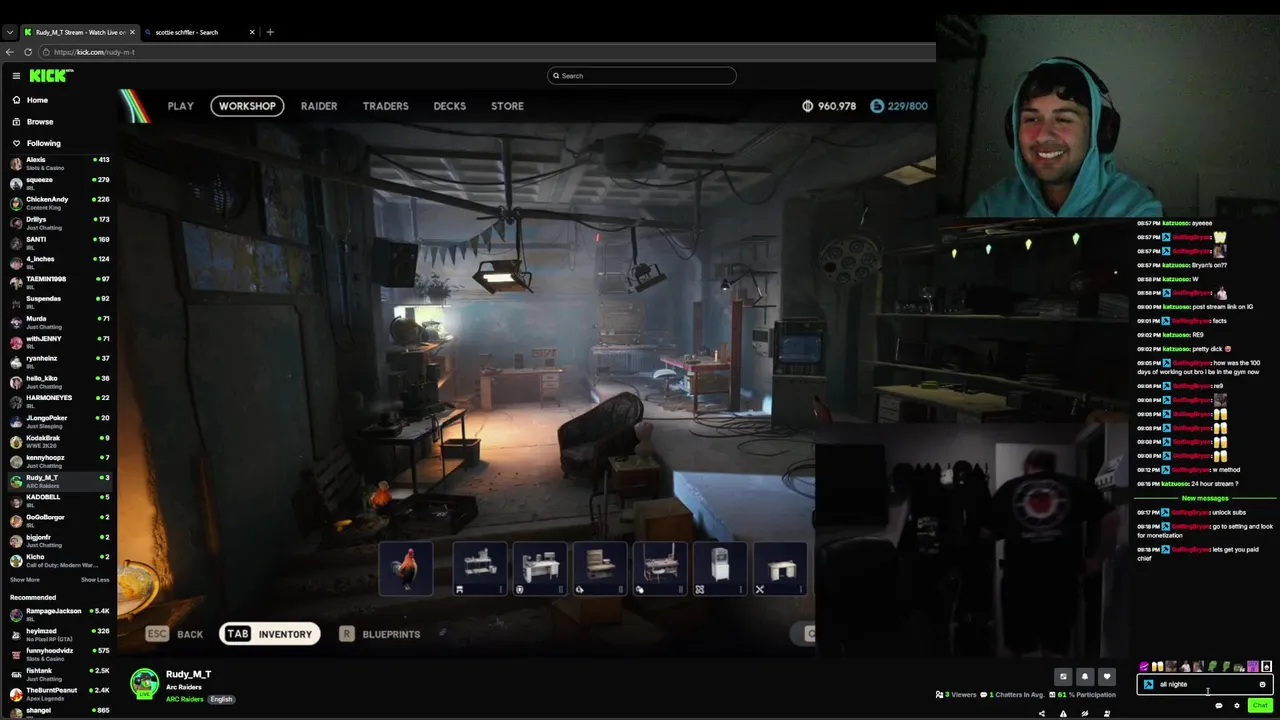Select the explosives station thumbnail
The width and height of the screenshot is (1280, 720).
[x=660, y=568]
